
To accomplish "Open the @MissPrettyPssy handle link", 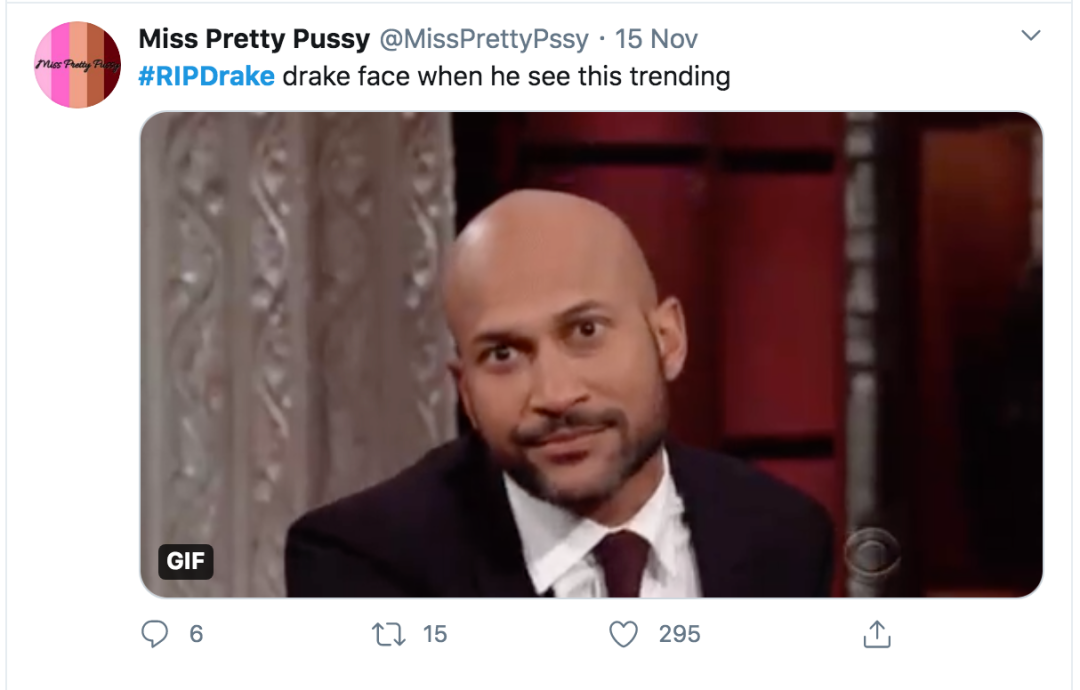I will click(x=482, y=39).
